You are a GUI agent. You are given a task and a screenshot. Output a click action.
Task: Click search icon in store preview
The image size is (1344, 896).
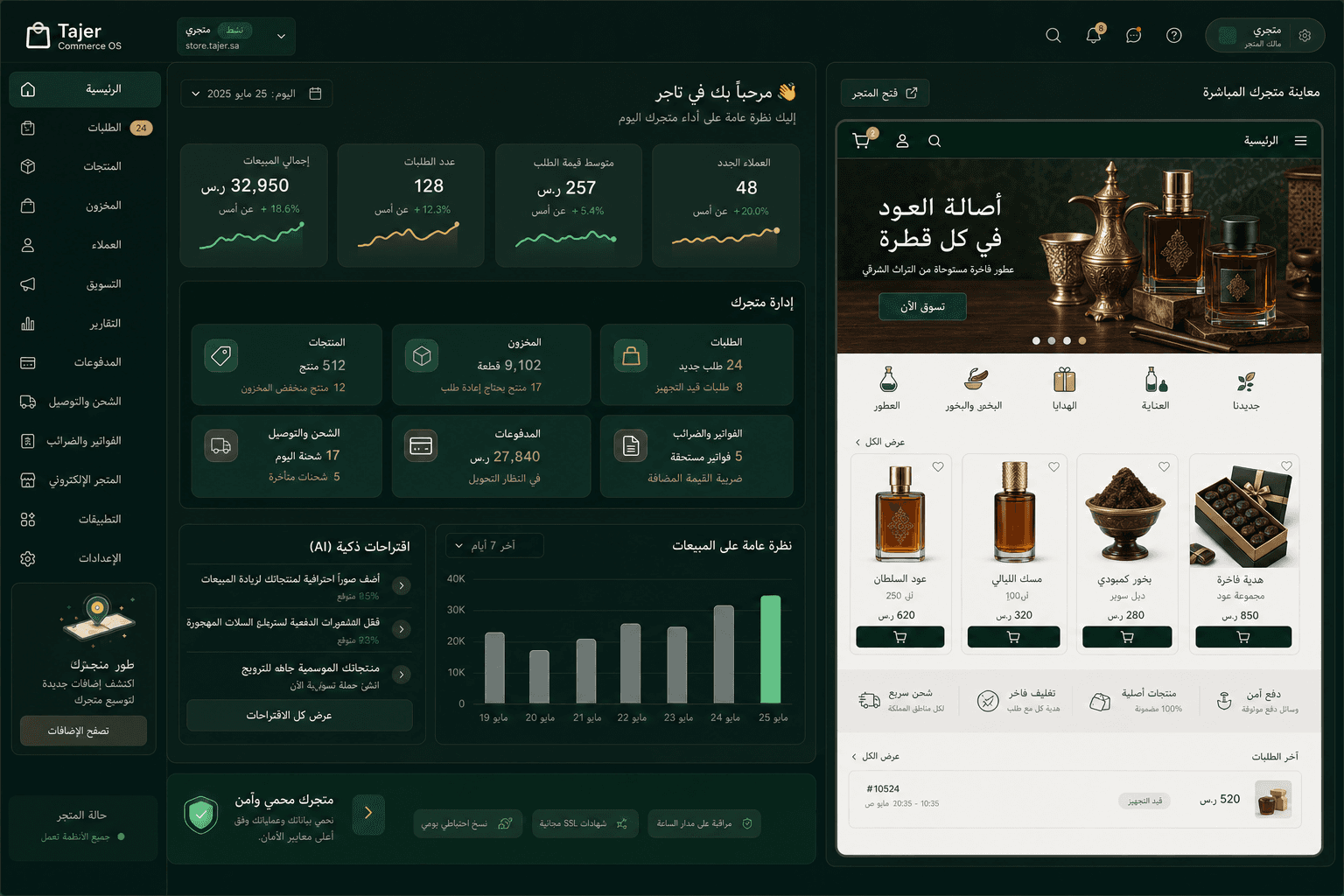tap(934, 141)
